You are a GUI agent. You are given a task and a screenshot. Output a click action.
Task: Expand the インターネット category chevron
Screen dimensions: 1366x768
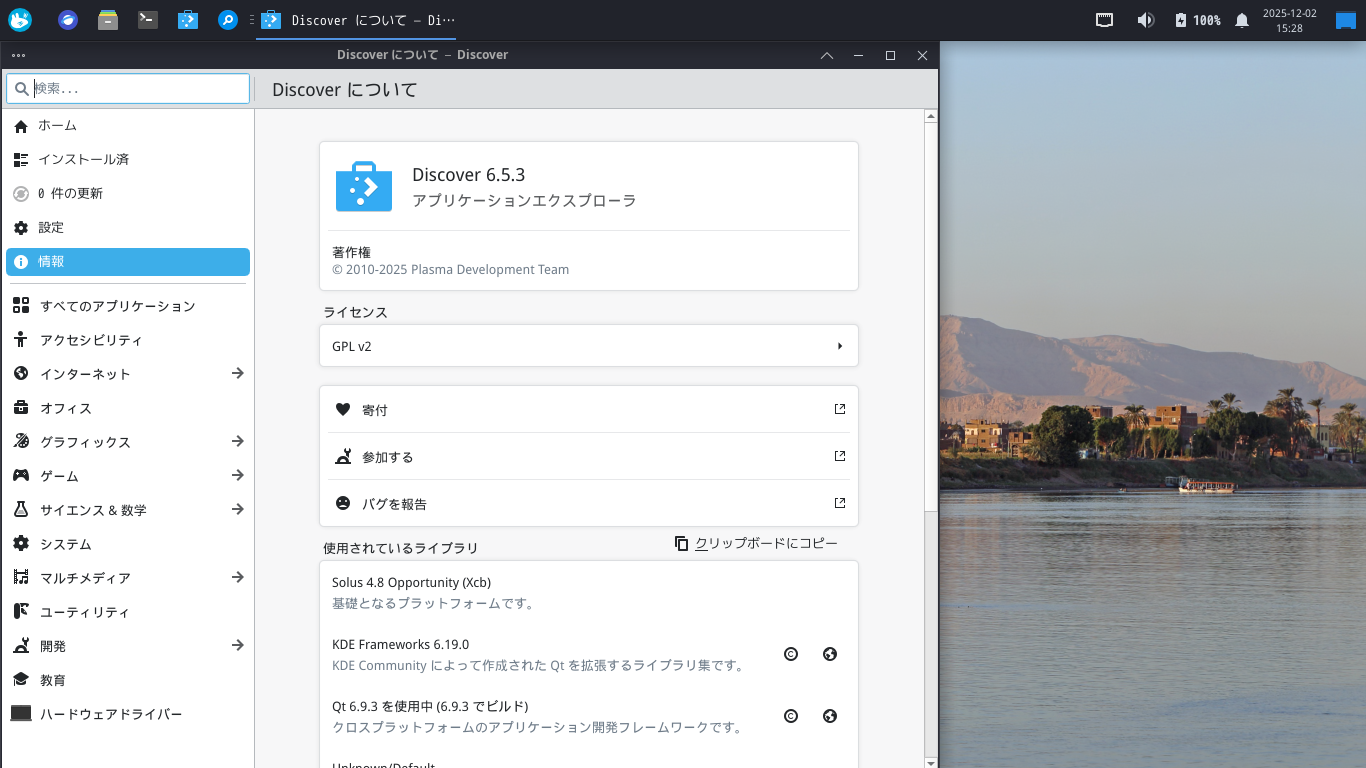[x=237, y=373]
